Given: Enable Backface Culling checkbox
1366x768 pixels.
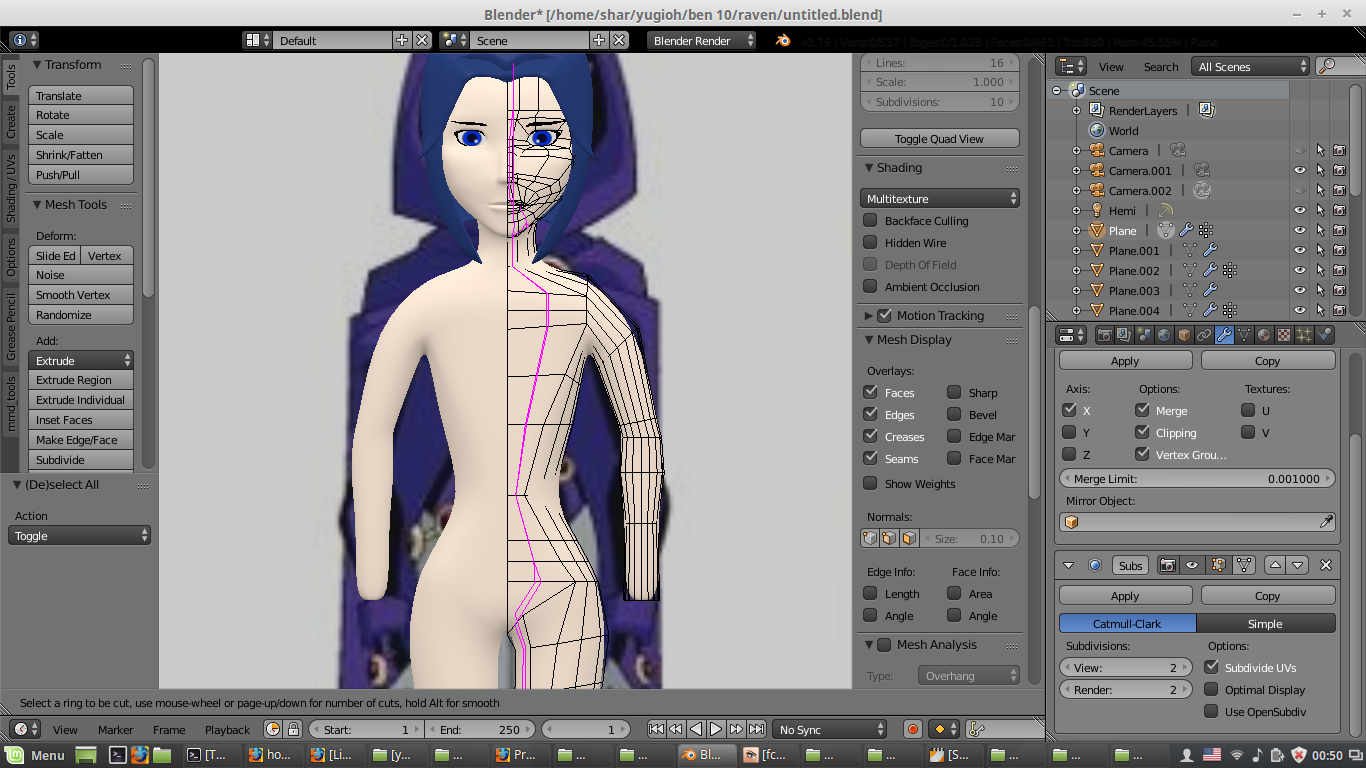Looking at the screenshot, I should (870, 220).
